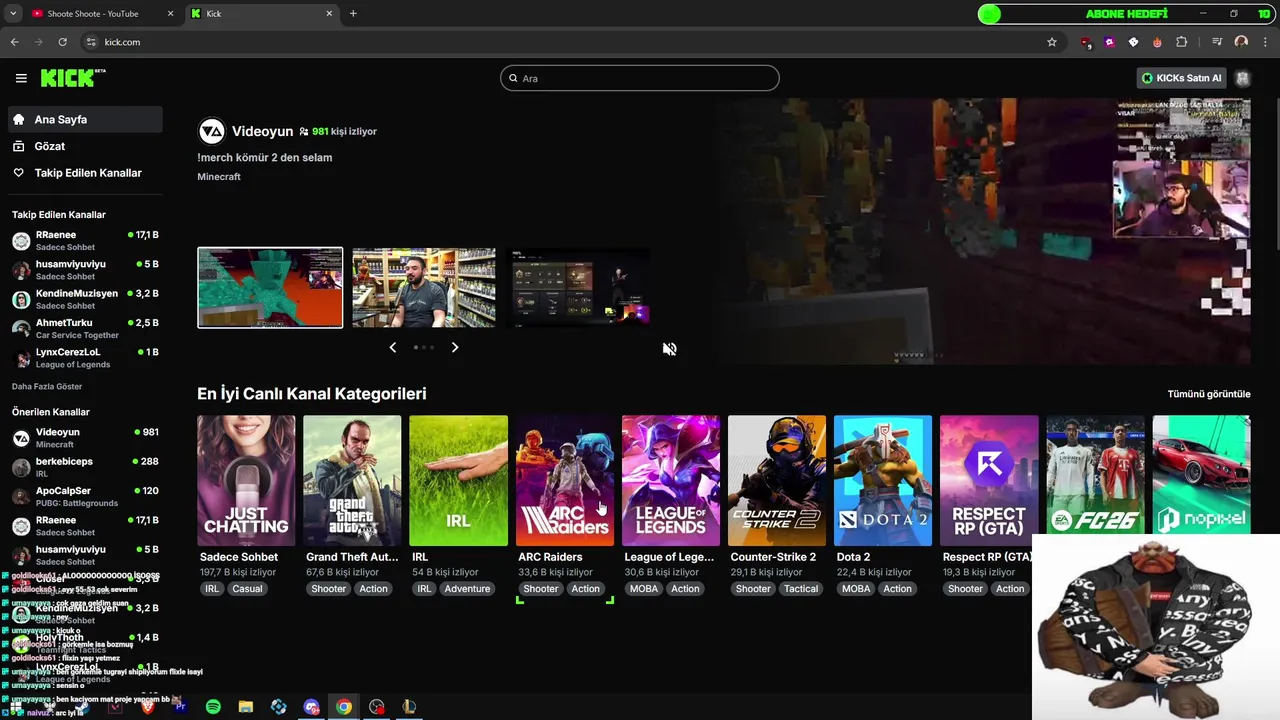This screenshot has width=1280, height=720.
Task: Open the Kick hamburger sidebar menu
Action: pyautogui.click(x=21, y=78)
